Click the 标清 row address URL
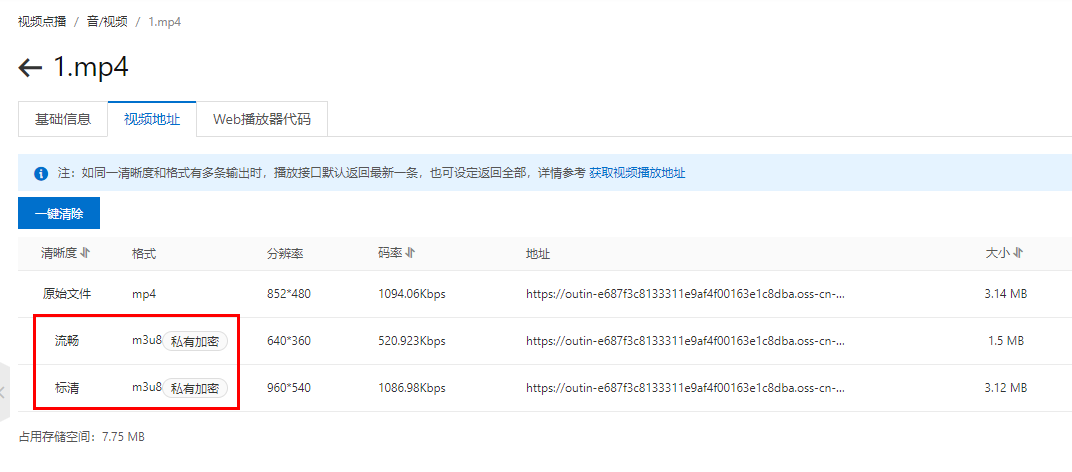1072x472 pixels. click(x=686, y=388)
